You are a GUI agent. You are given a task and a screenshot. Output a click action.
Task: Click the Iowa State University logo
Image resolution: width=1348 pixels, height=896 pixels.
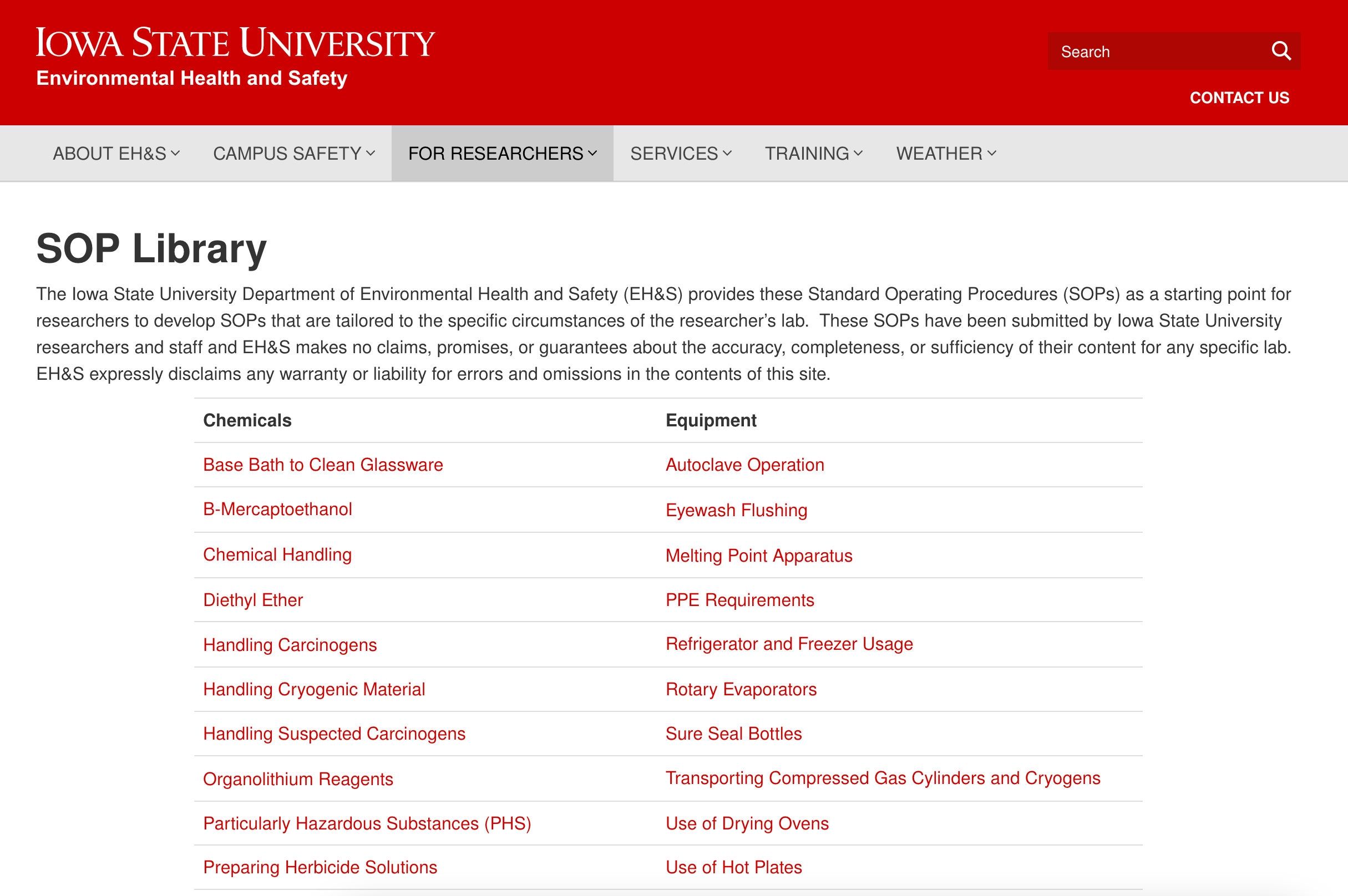(x=235, y=43)
